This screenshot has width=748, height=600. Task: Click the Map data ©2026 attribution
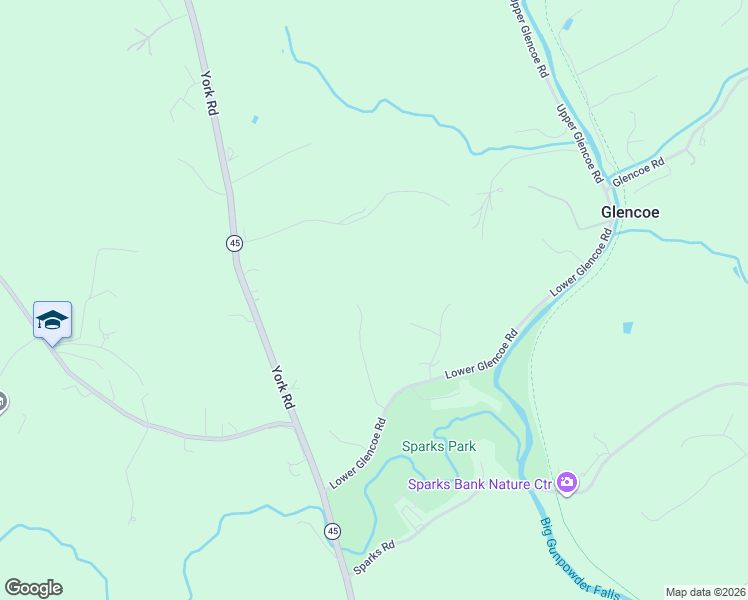706,592
